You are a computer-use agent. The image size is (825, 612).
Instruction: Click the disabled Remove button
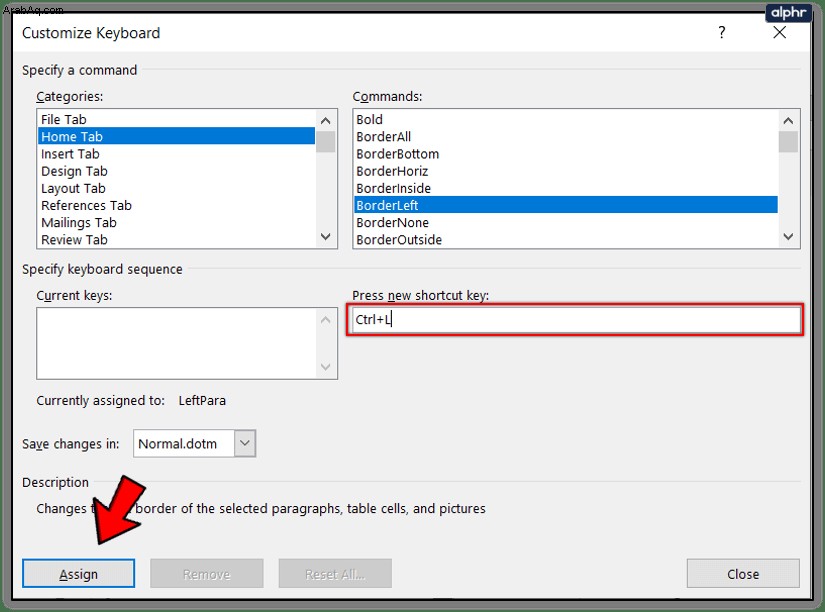207,574
